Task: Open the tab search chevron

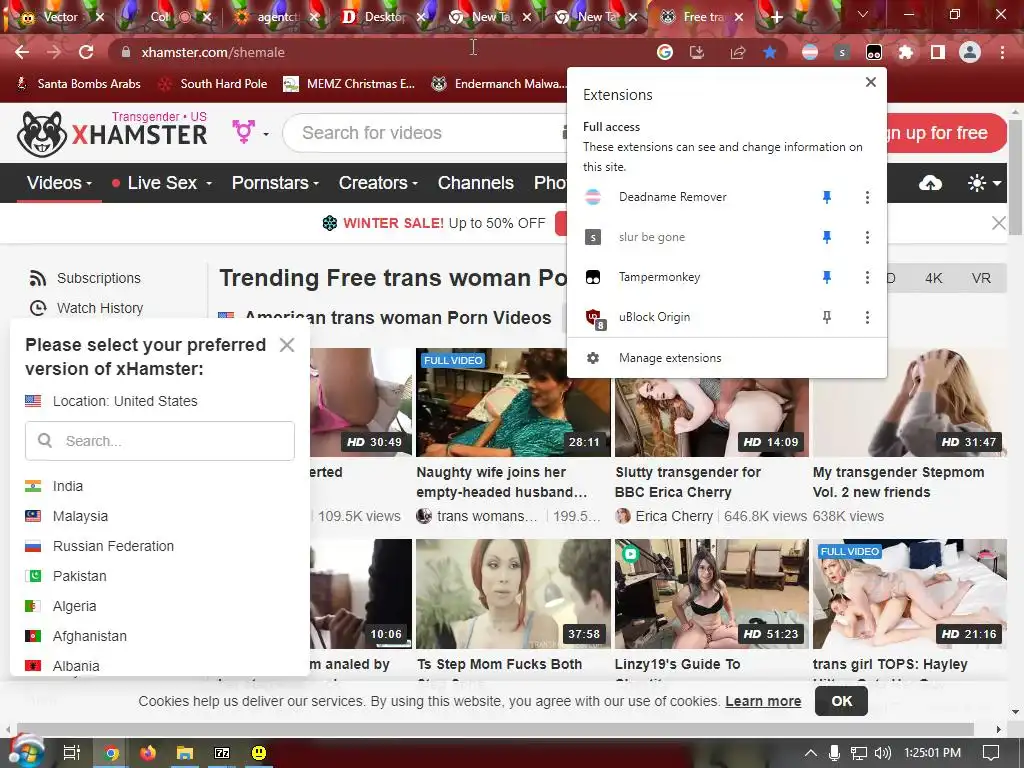Action: tap(862, 14)
